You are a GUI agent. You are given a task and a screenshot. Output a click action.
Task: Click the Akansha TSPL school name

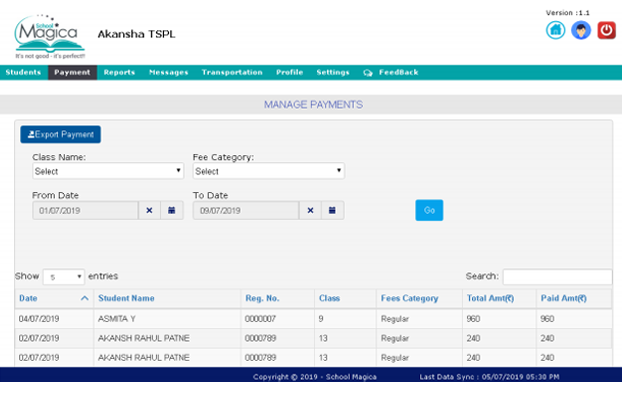136,34
